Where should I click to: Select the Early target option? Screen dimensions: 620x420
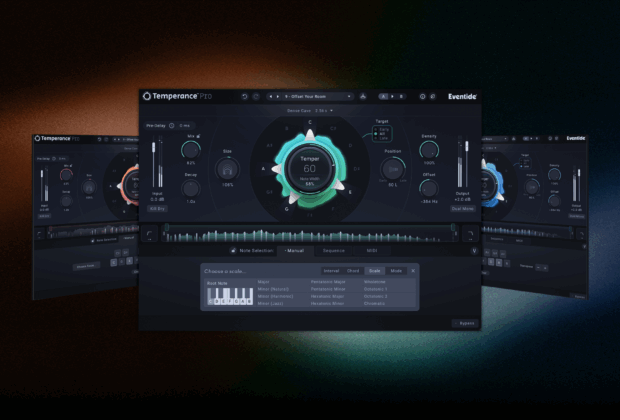[385, 130]
